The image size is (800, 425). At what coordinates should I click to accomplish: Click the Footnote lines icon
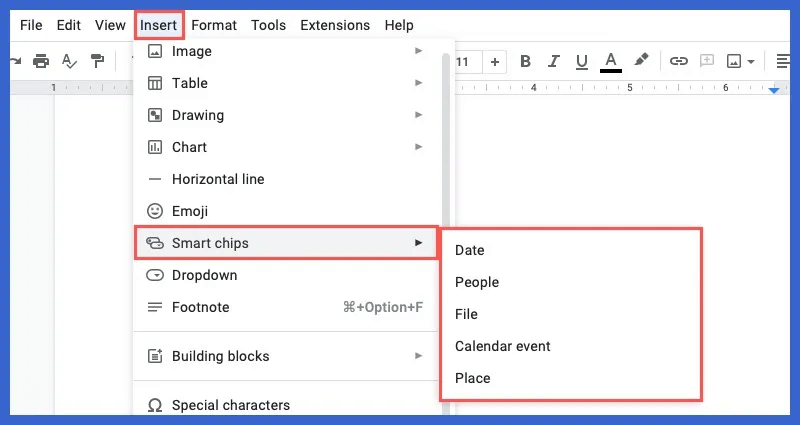pos(155,307)
